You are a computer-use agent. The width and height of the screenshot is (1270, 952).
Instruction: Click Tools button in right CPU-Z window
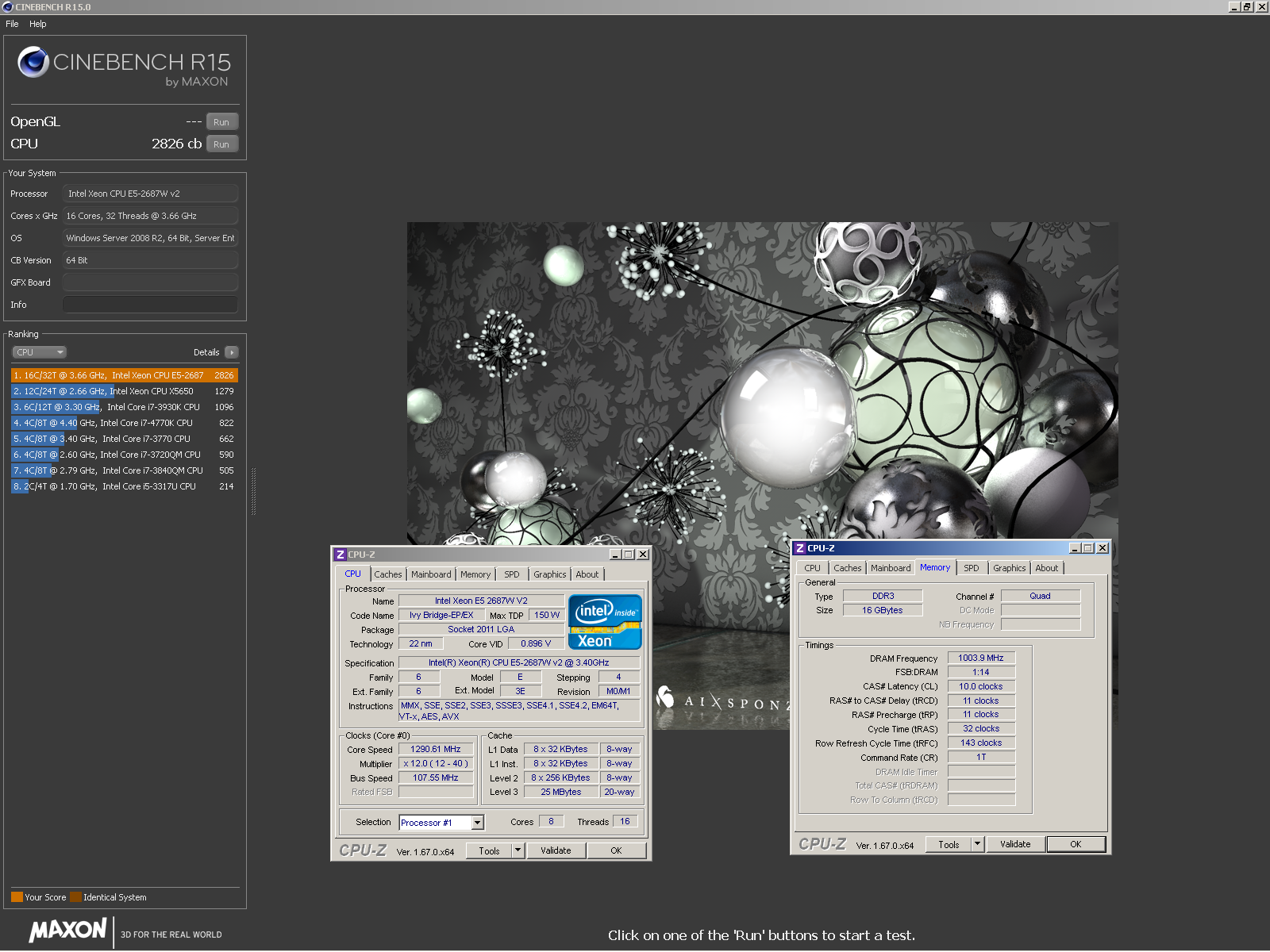[949, 845]
